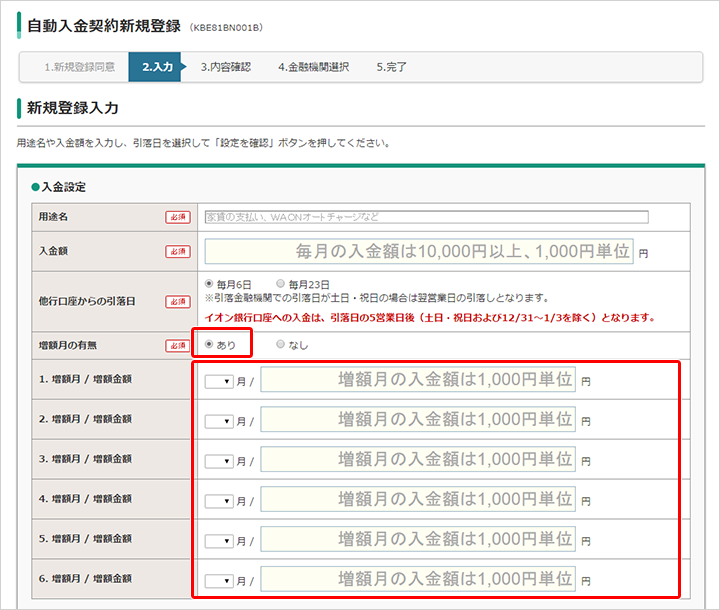Click the 入金額 amount input field

point(419,250)
